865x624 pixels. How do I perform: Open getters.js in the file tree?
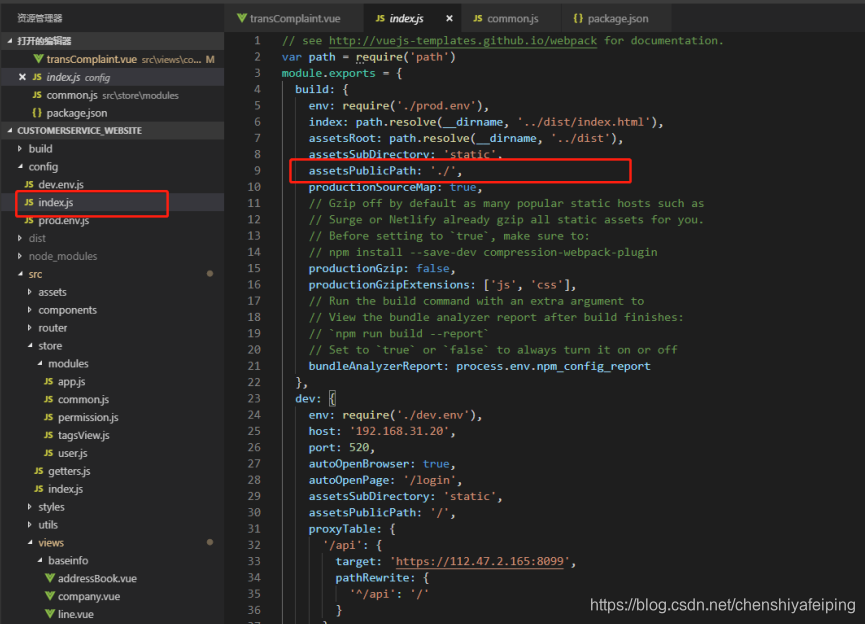(x=69, y=471)
